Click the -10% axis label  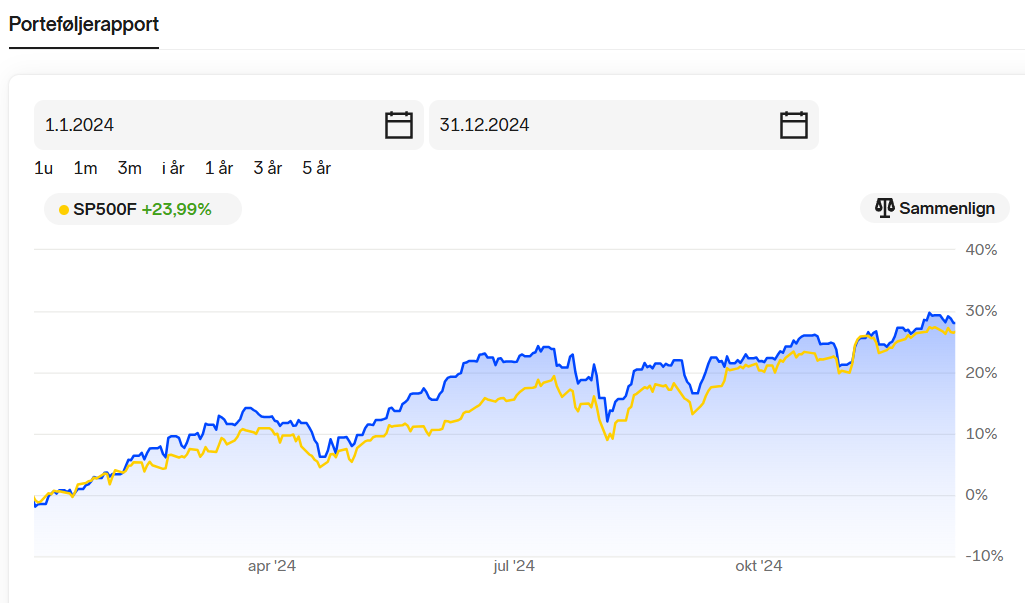click(984, 556)
